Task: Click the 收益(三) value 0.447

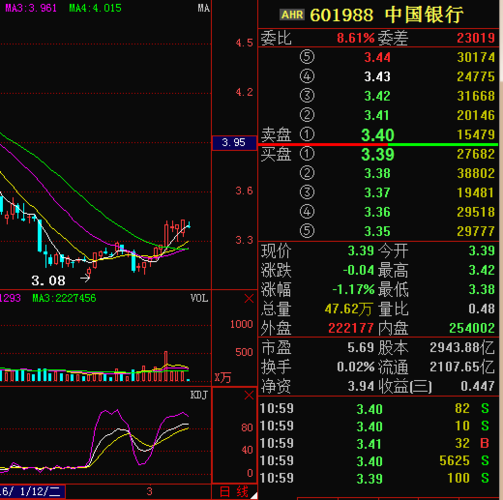Action: tap(478, 386)
